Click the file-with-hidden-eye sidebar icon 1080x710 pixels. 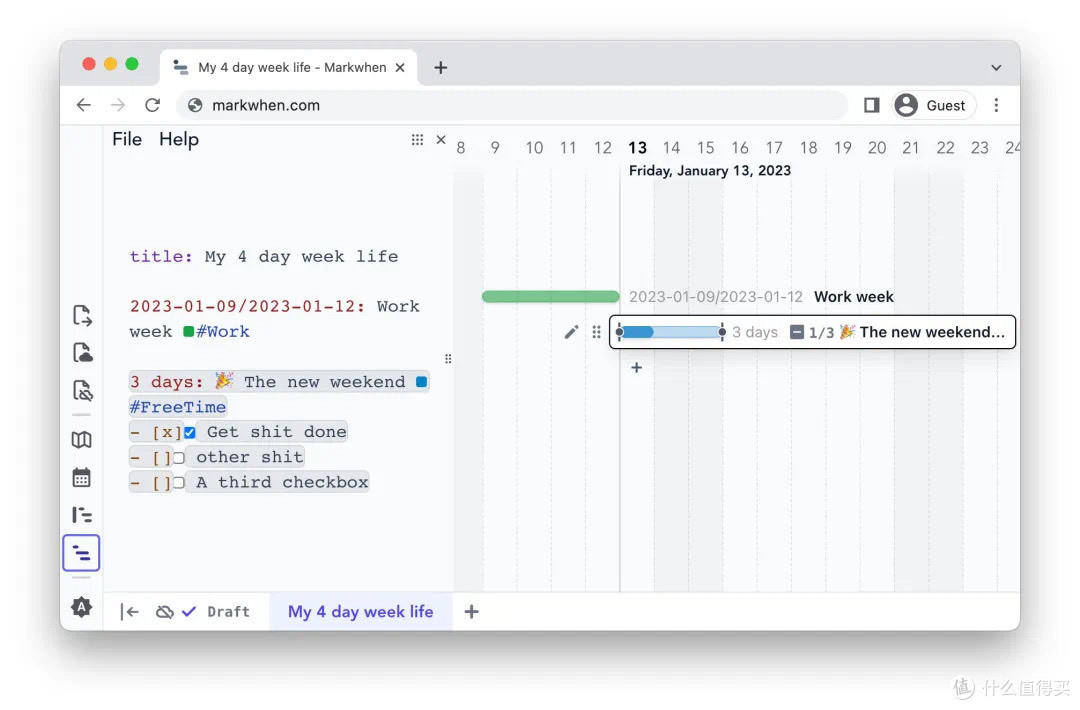tap(82, 390)
